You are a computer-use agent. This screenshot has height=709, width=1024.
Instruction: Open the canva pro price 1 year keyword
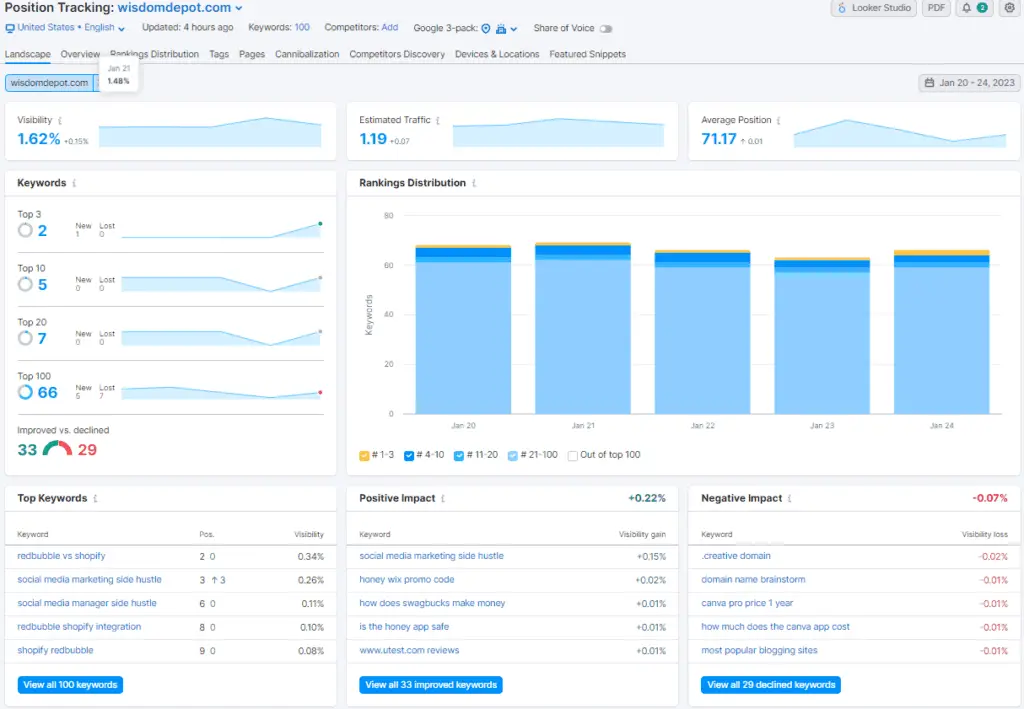pos(747,603)
